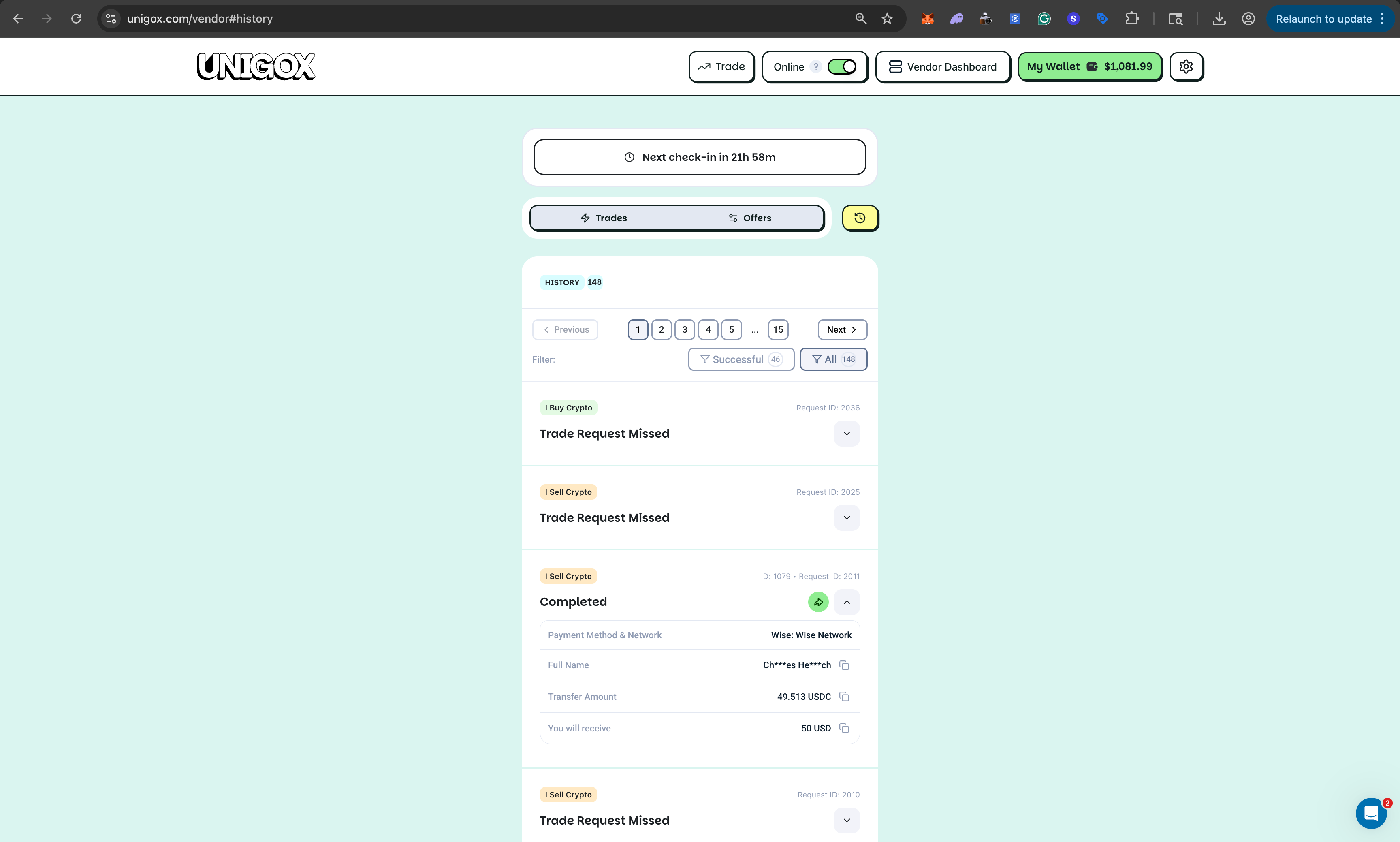Open the yellow history clock icon
This screenshot has width=1400, height=842.
pyautogui.click(x=859, y=218)
